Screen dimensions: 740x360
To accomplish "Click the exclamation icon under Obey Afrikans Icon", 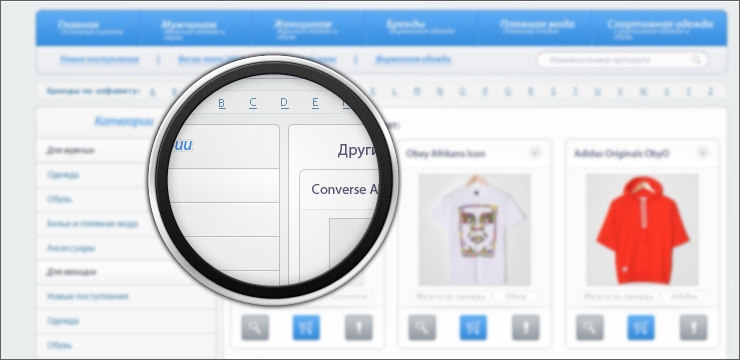I will pos(525,327).
